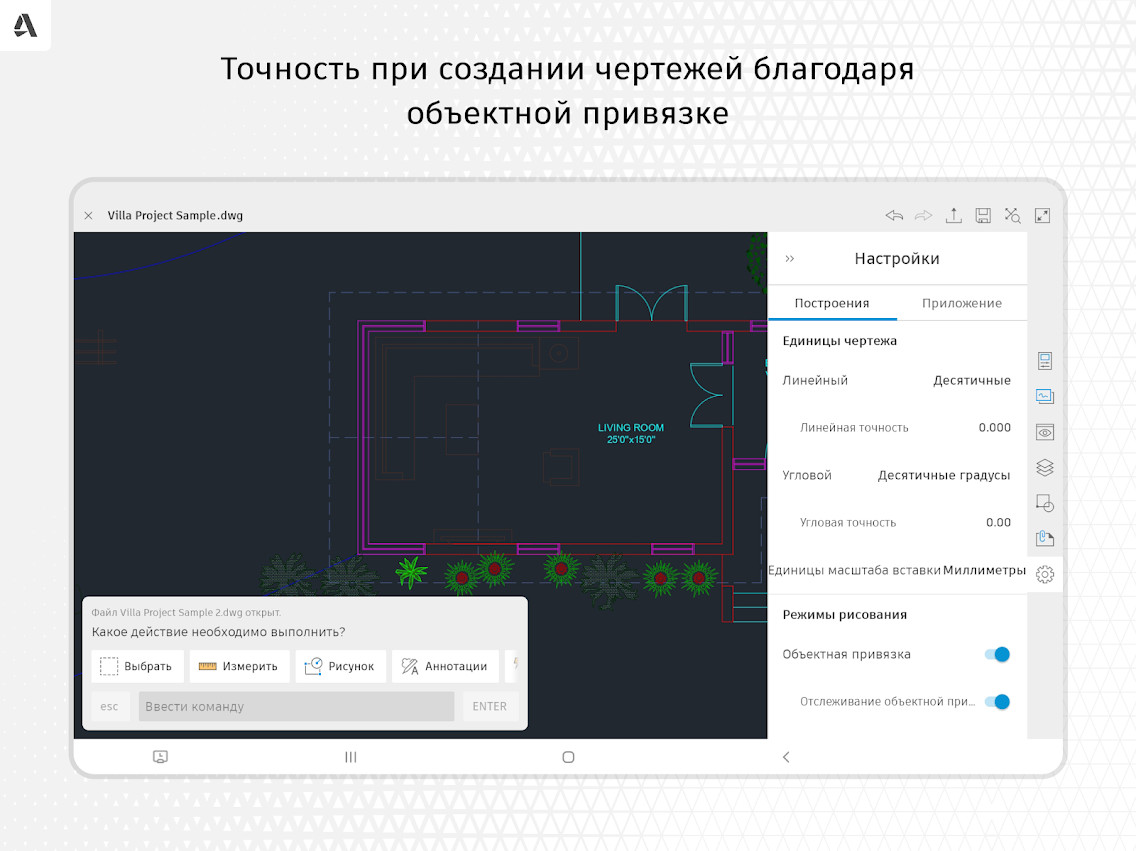Open the attachments panel icon
Viewport: 1136px width, 851px height.
click(1045, 538)
